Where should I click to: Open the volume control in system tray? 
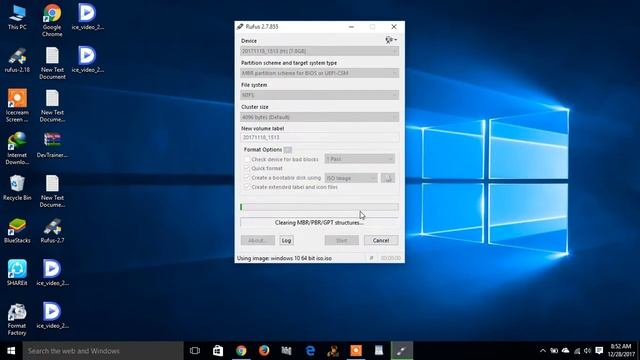point(587,351)
